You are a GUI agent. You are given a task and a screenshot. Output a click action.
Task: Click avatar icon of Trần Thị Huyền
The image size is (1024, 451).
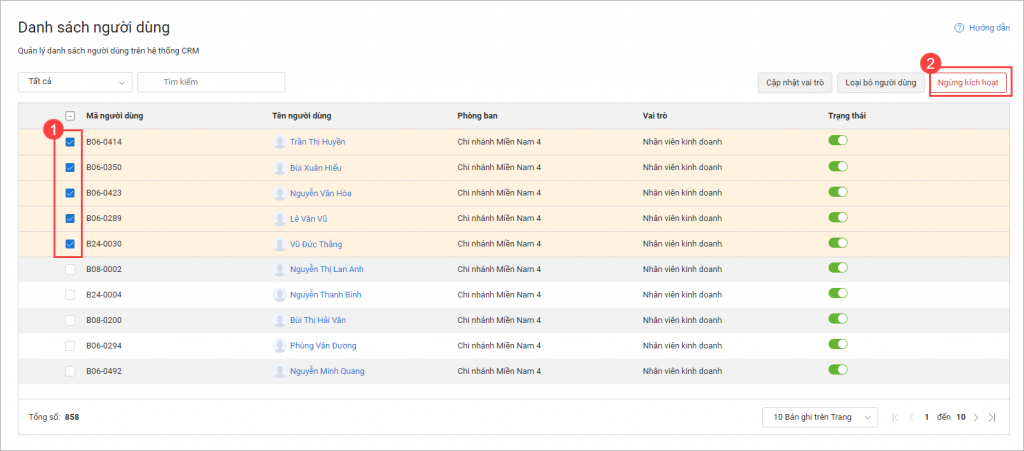(280, 142)
